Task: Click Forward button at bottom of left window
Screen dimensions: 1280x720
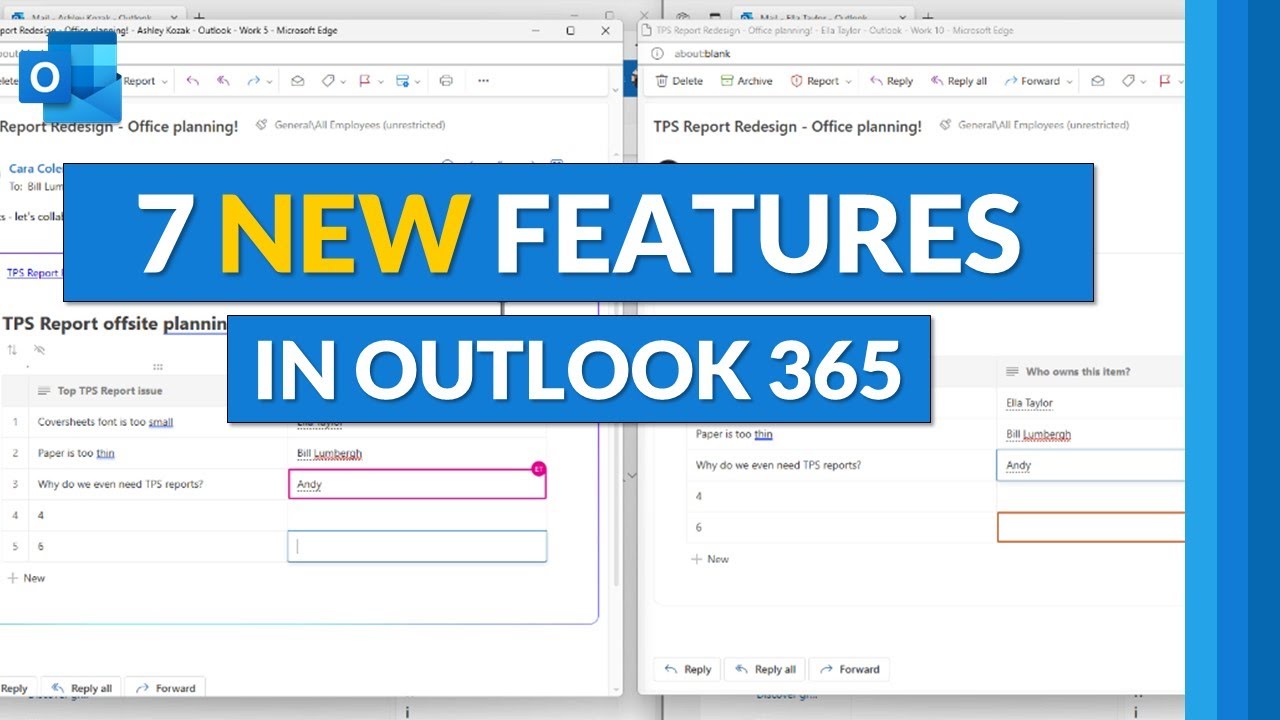Action: click(x=166, y=688)
